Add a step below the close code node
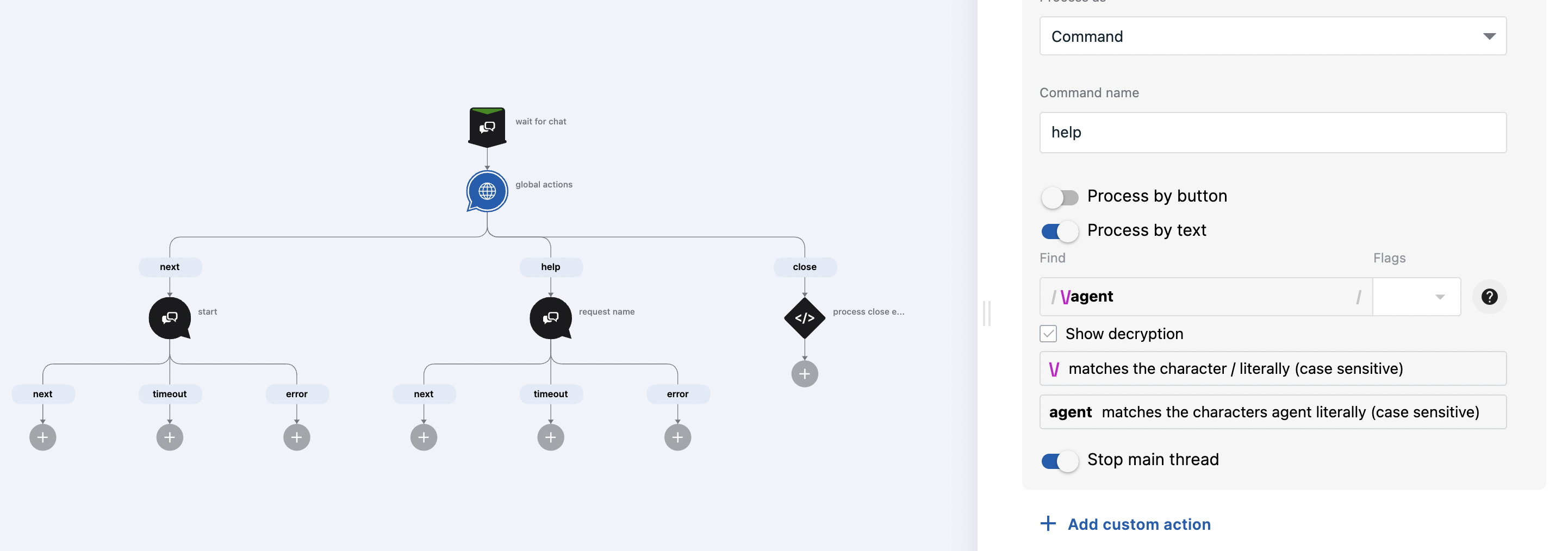 point(805,374)
